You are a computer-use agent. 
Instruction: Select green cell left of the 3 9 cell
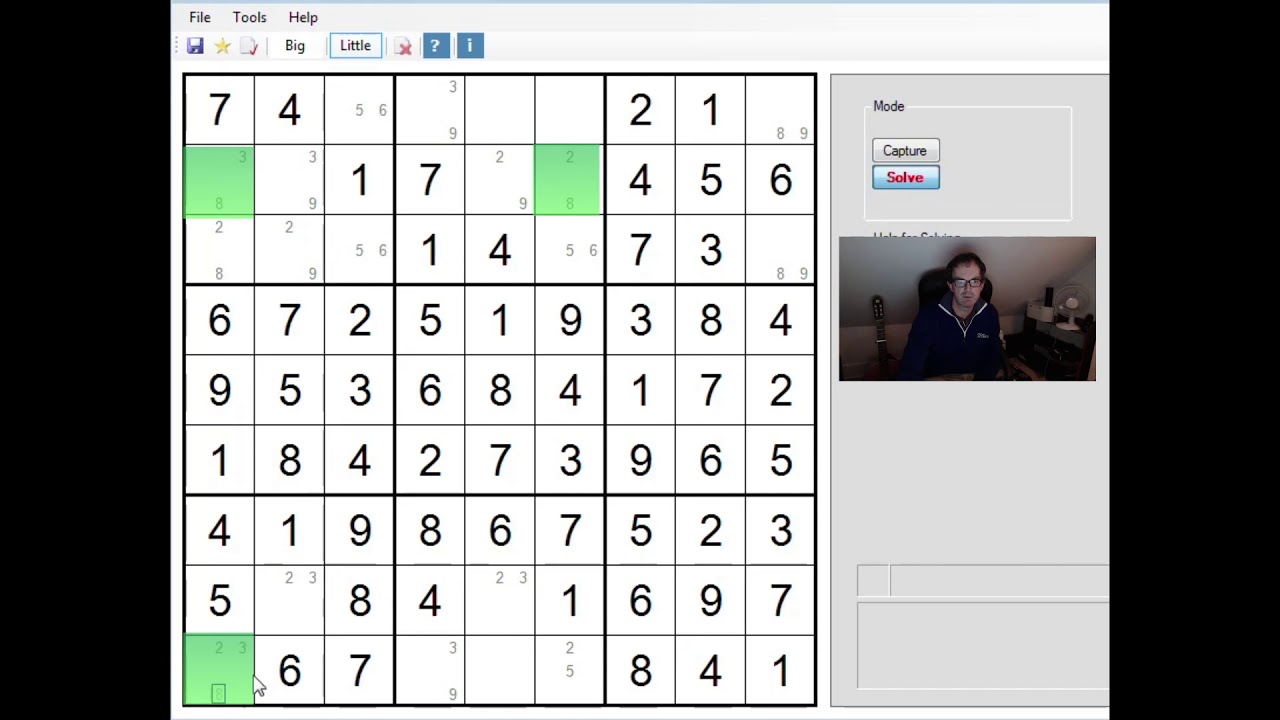point(219,180)
